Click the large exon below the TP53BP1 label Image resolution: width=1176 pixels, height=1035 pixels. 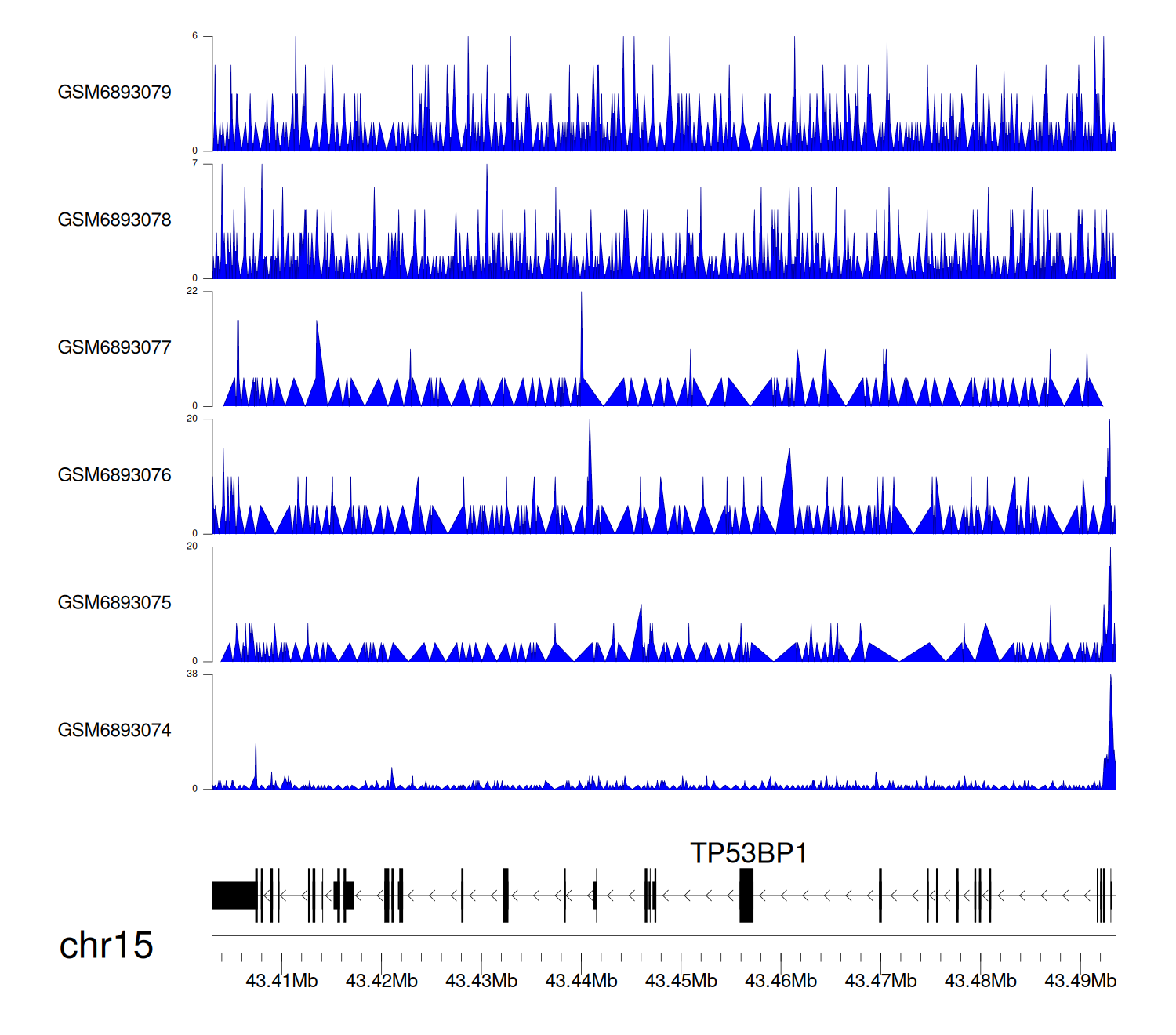[746, 895]
